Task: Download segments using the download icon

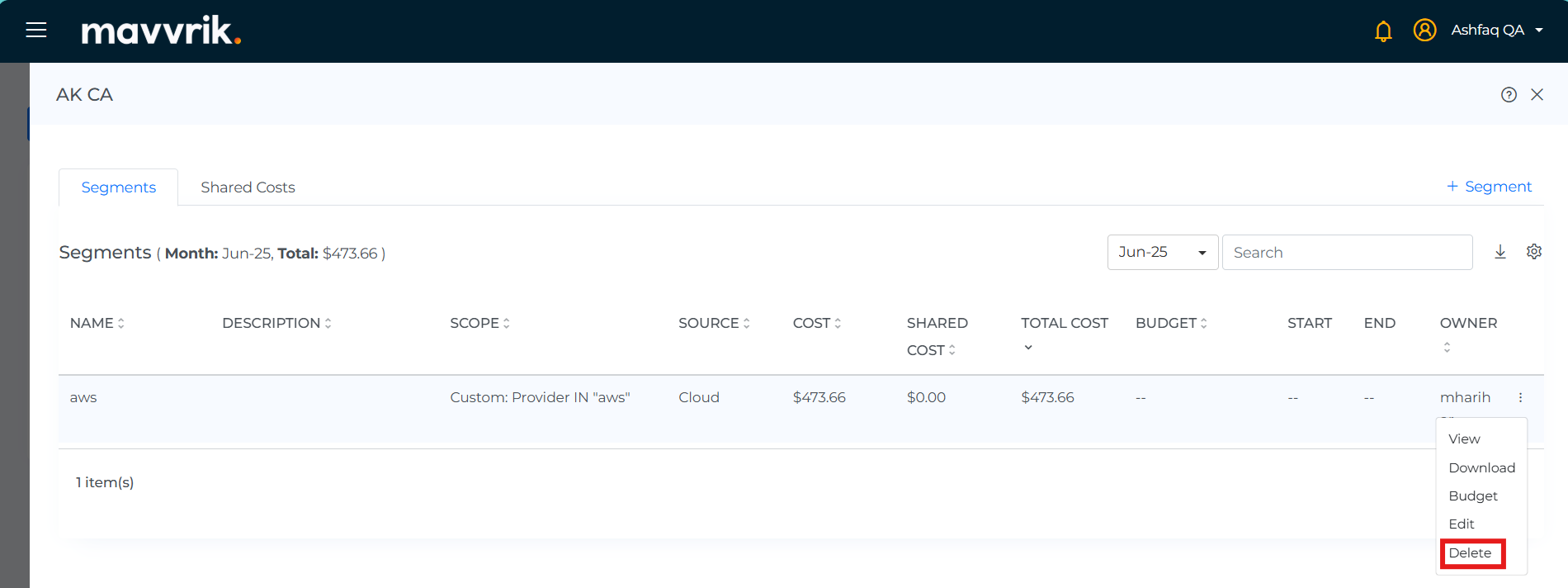Action: tap(1500, 252)
